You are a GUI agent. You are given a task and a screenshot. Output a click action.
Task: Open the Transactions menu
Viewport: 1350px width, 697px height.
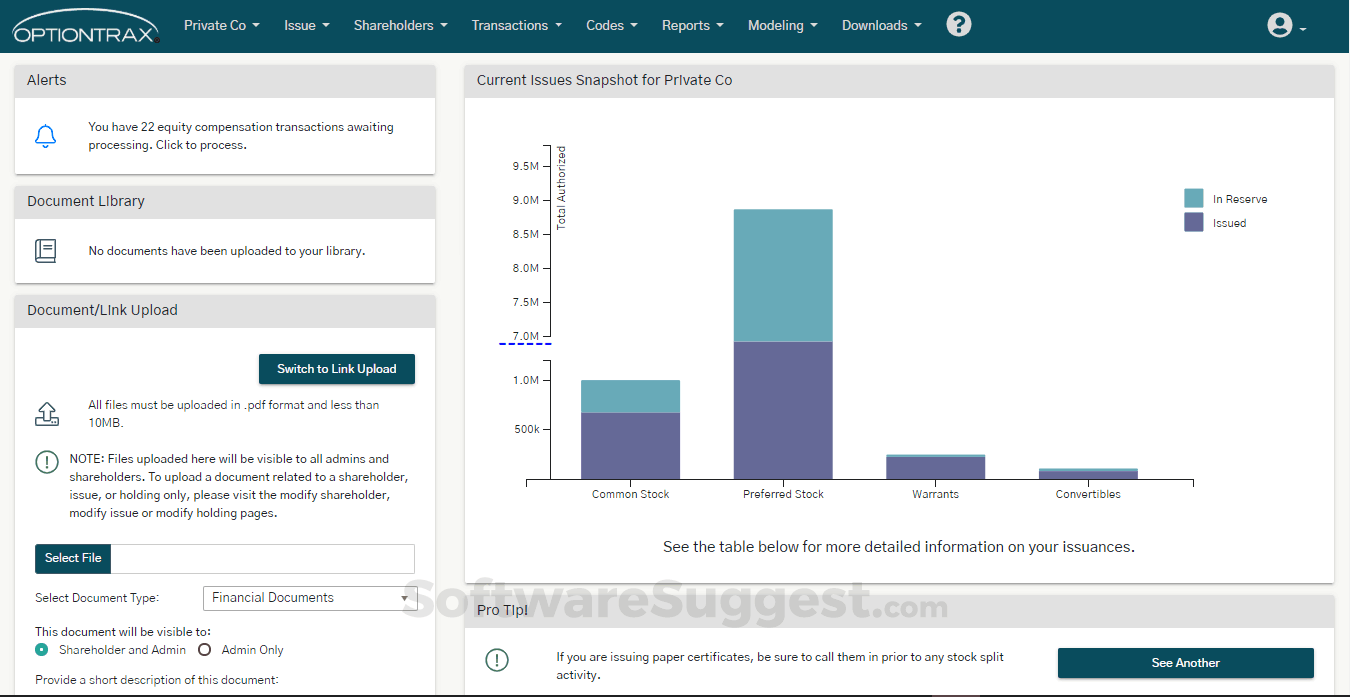516,26
